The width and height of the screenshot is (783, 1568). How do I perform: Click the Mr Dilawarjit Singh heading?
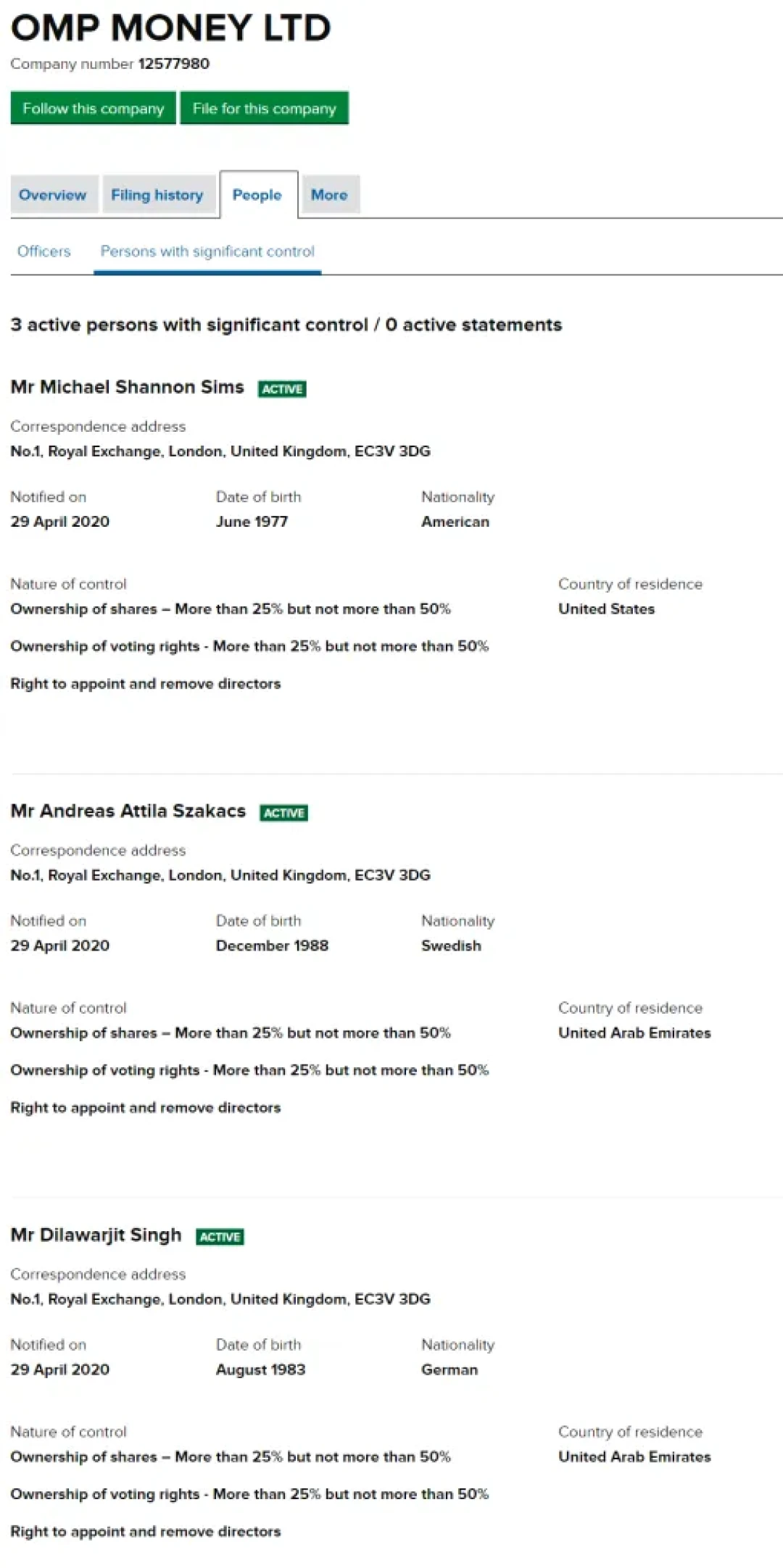click(96, 1235)
